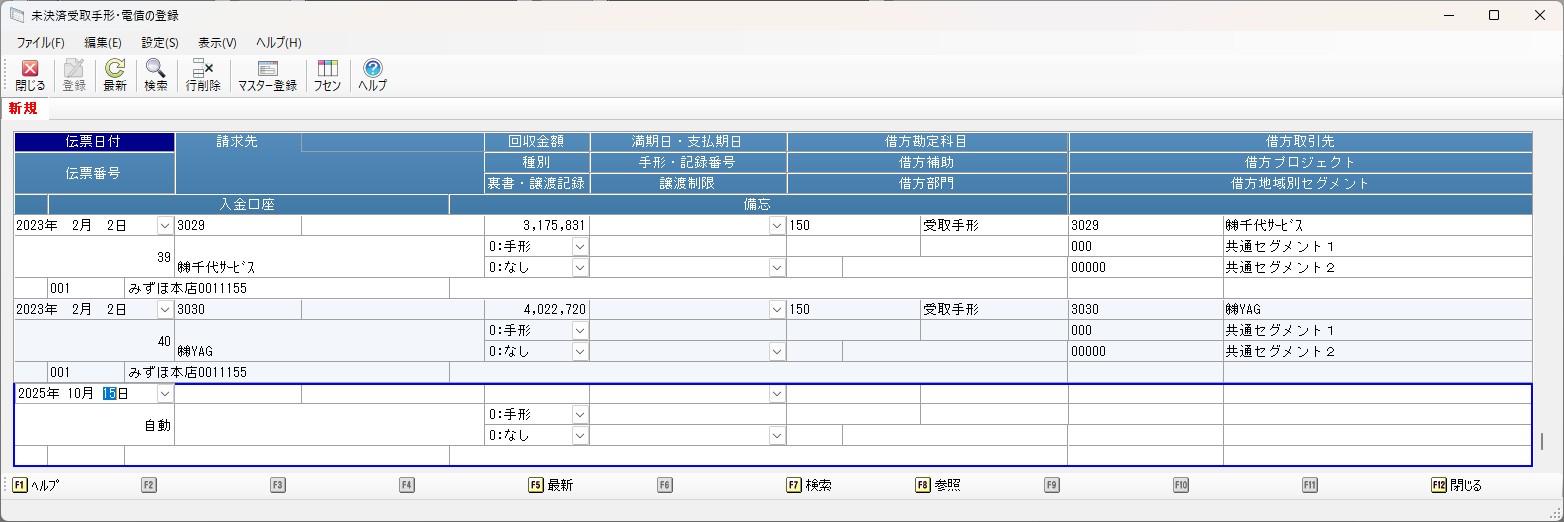Click the 3,175,831 collection amount cell
This screenshot has width=1564, height=522.
pos(537,226)
